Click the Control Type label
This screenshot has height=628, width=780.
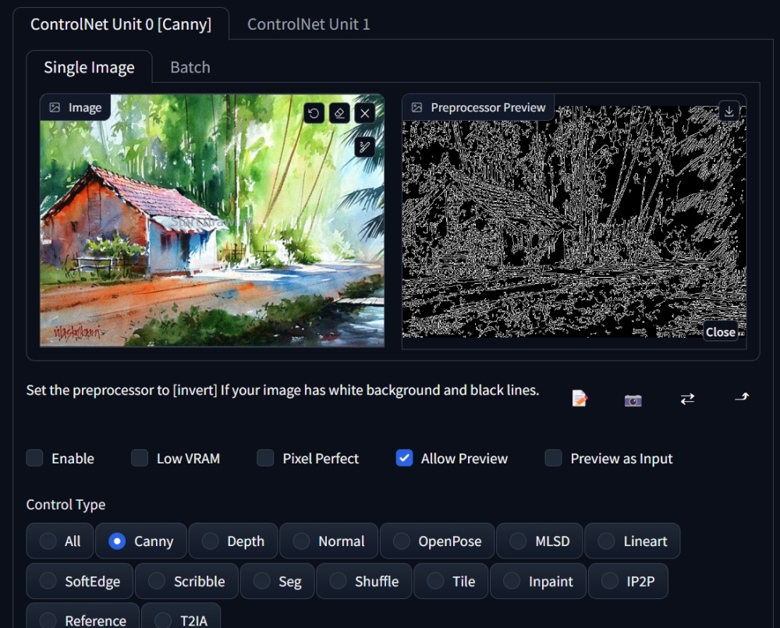[x=66, y=504]
